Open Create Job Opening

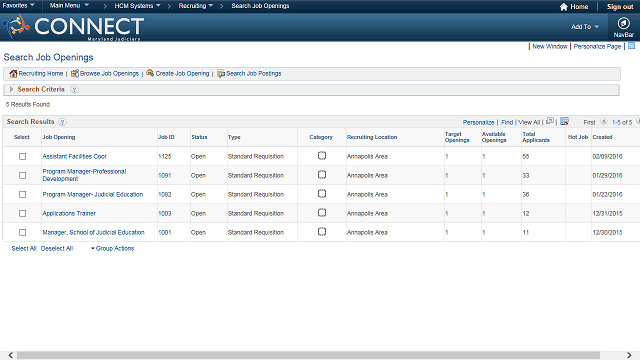pyautogui.click(x=178, y=73)
